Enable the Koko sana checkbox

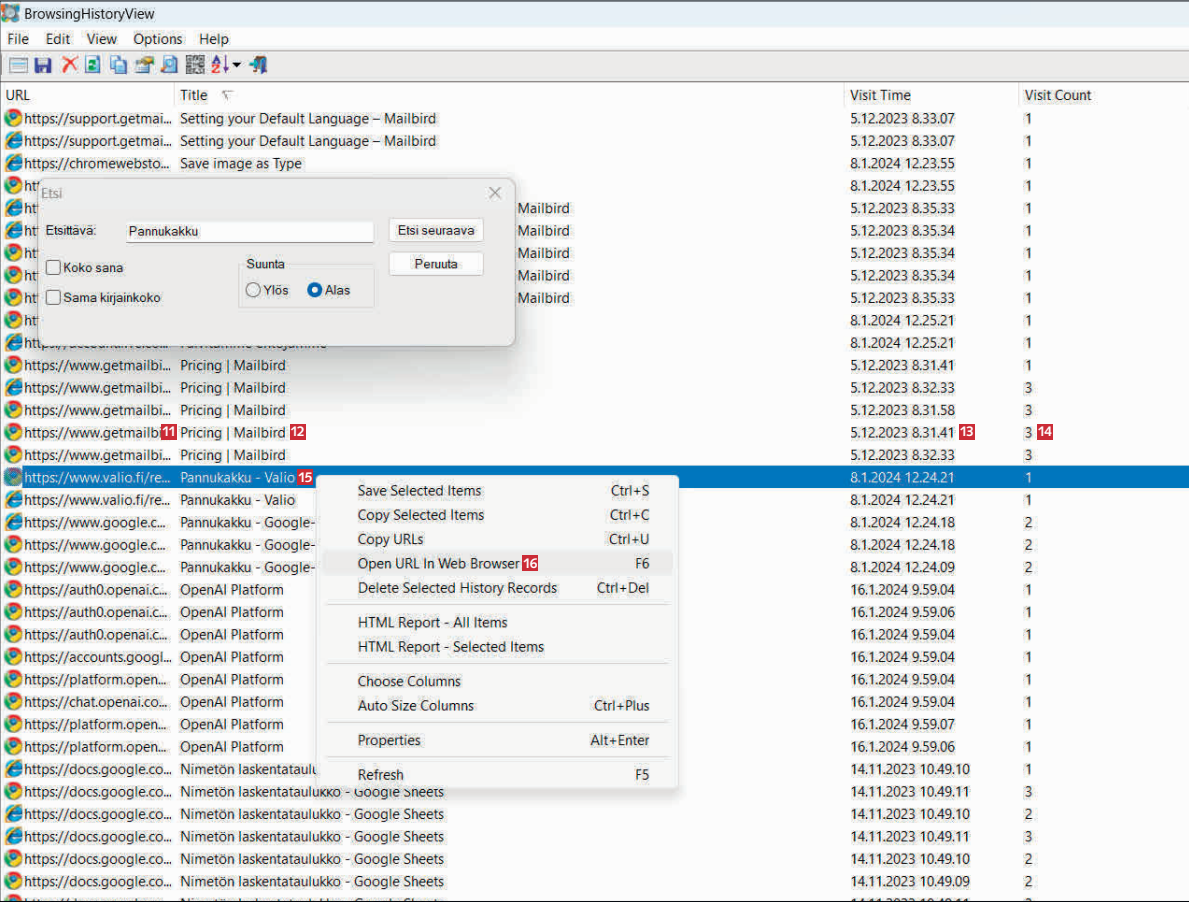[54, 268]
